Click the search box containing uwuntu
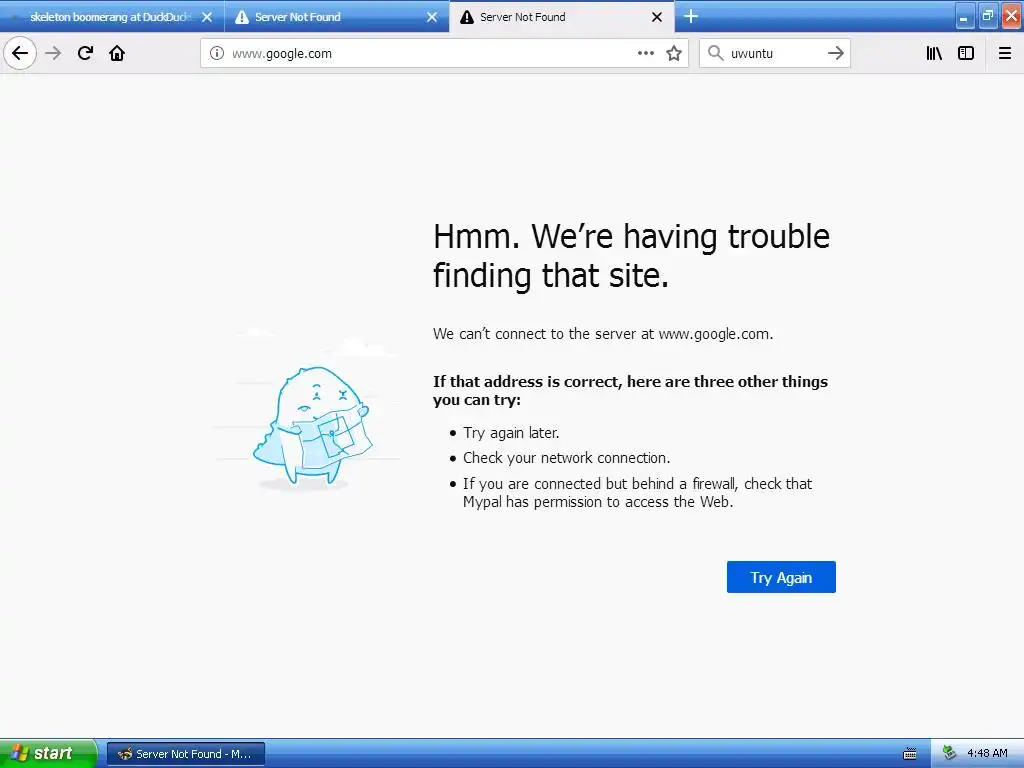1024x768 pixels. pyautogui.click(x=775, y=53)
